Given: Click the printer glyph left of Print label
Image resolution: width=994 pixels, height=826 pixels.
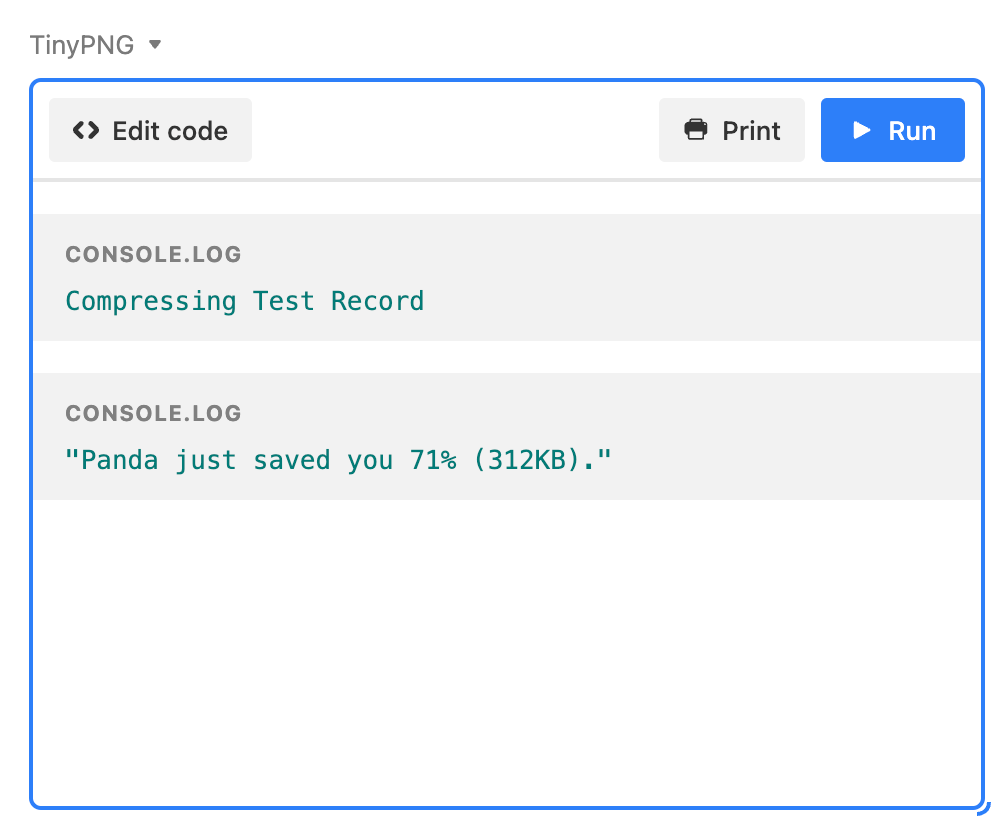Looking at the screenshot, I should [696, 130].
